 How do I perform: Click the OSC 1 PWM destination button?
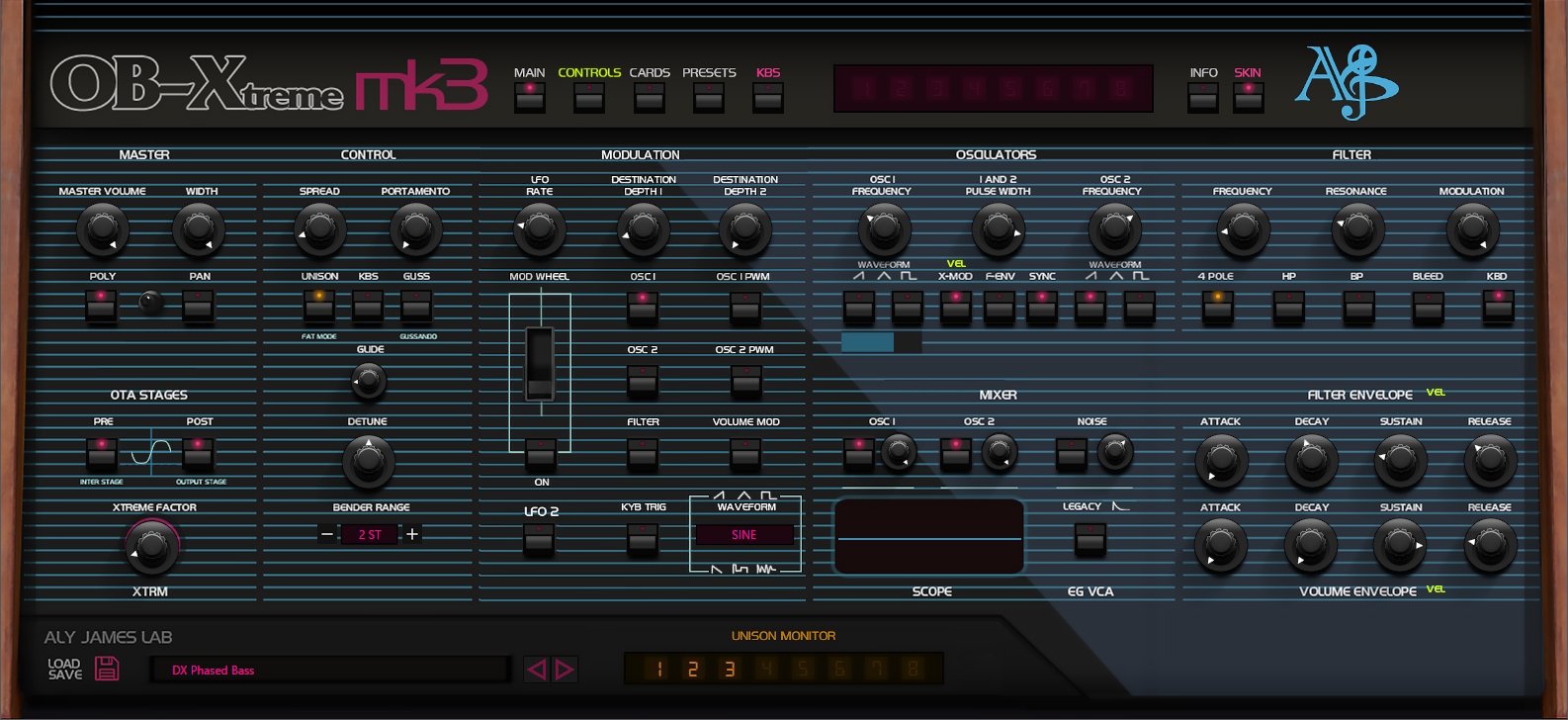(745, 307)
